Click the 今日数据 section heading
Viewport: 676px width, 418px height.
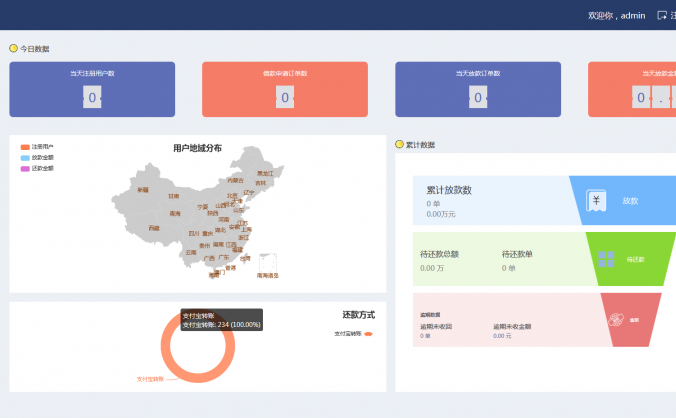pyautogui.click(x=34, y=49)
